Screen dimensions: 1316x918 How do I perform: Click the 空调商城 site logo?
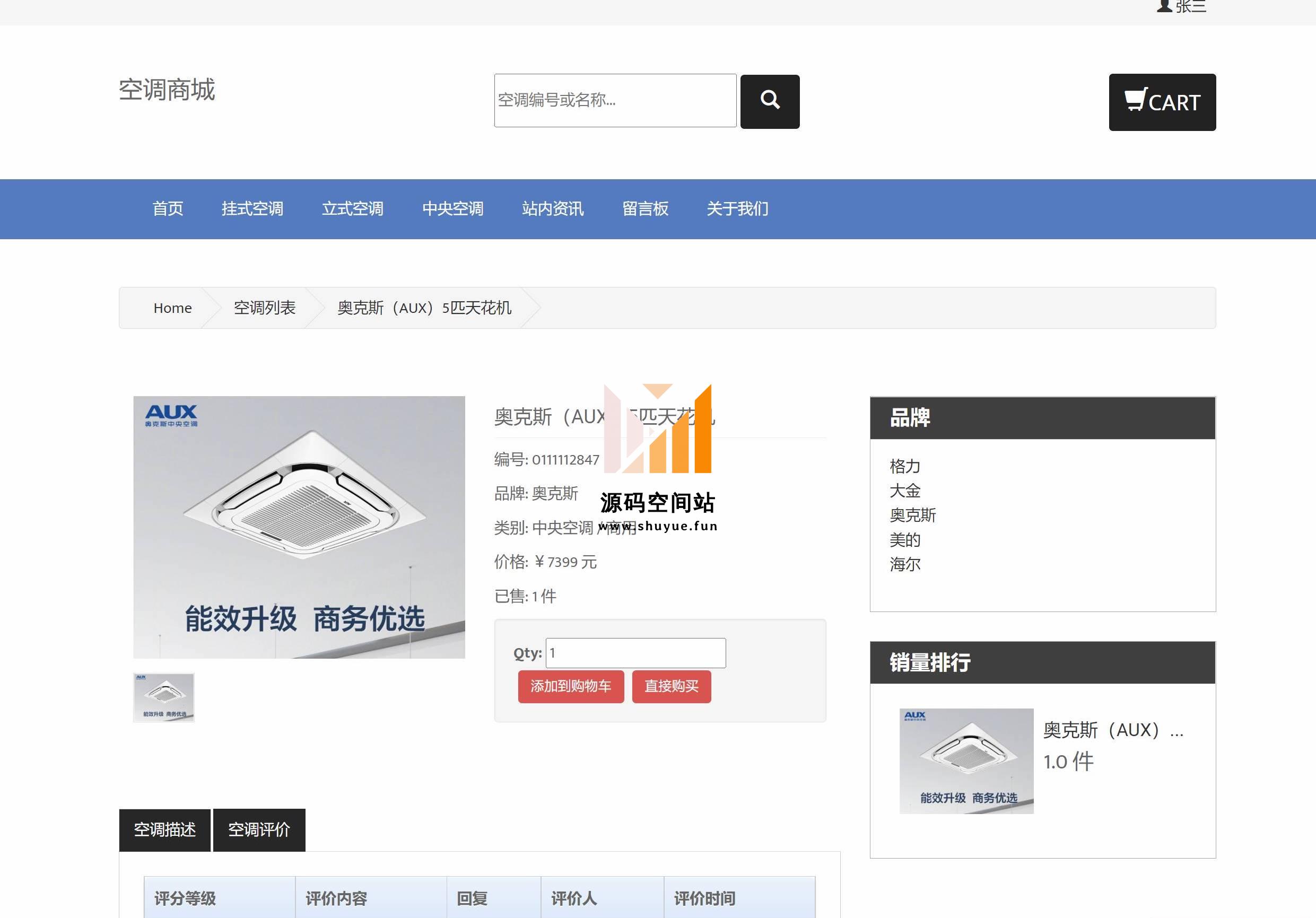pyautogui.click(x=167, y=90)
